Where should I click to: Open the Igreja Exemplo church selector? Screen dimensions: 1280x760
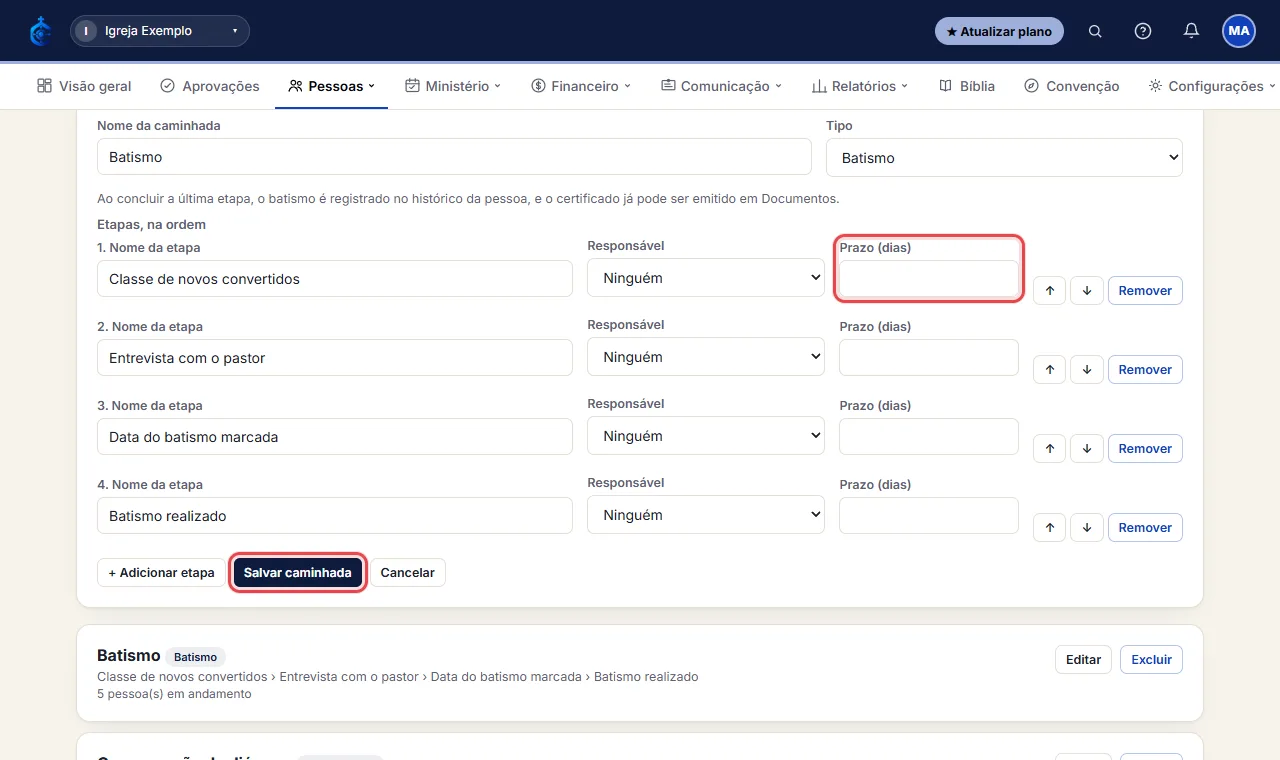point(160,31)
